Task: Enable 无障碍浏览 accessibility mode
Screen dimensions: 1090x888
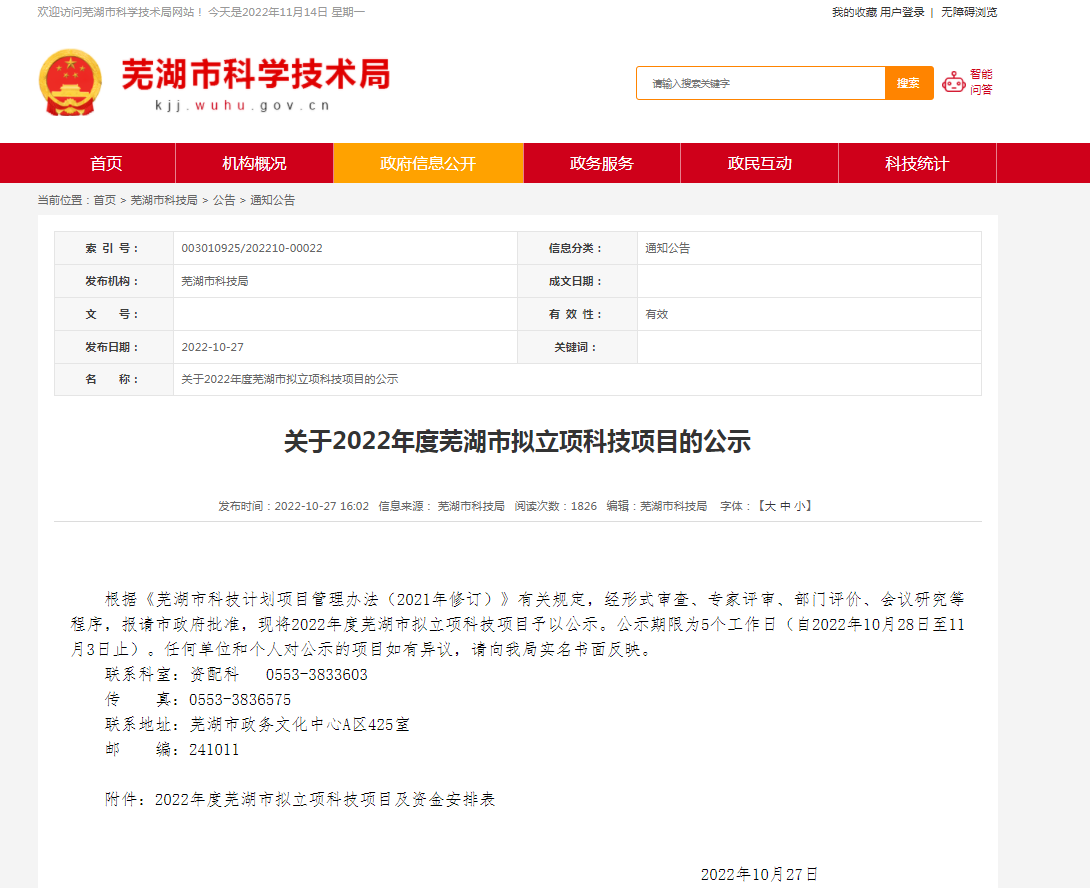Action: pos(969,12)
